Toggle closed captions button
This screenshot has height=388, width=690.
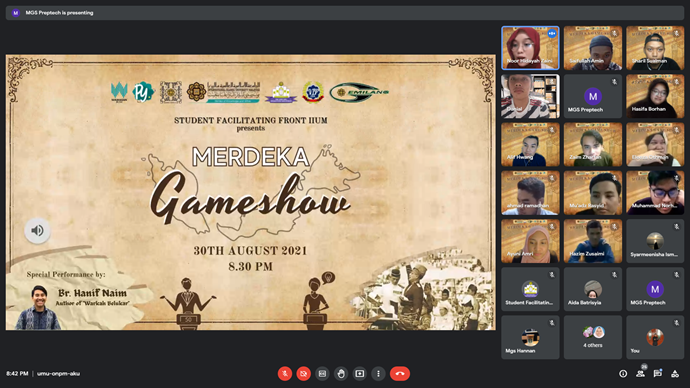point(322,373)
